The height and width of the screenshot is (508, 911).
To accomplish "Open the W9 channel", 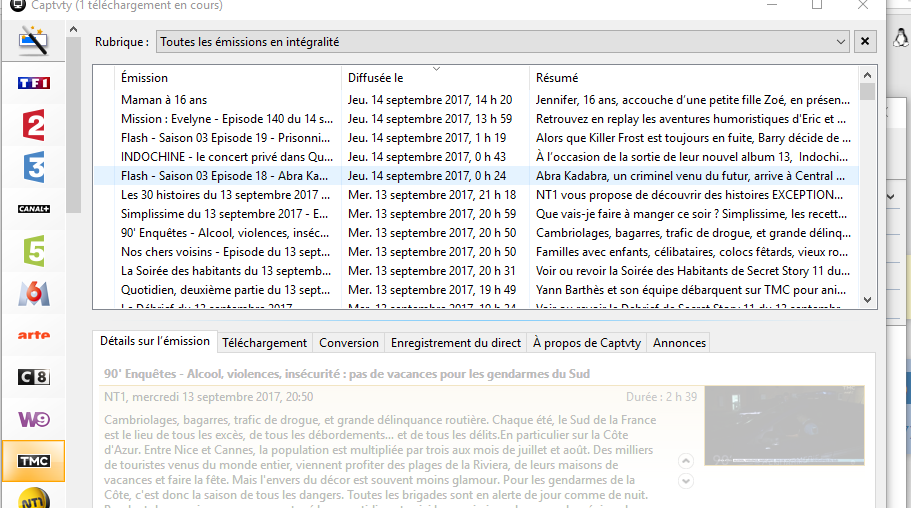I will 34,419.
